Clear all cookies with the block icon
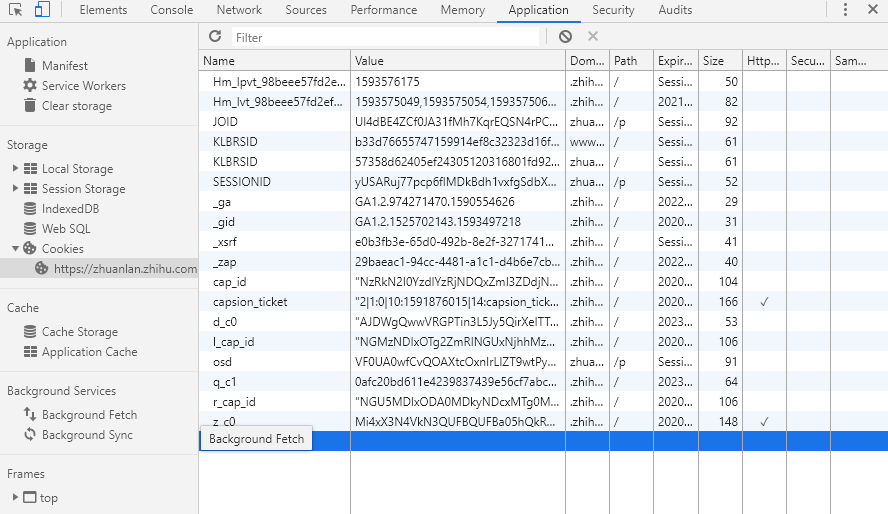The image size is (888, 514). (565, 37)
